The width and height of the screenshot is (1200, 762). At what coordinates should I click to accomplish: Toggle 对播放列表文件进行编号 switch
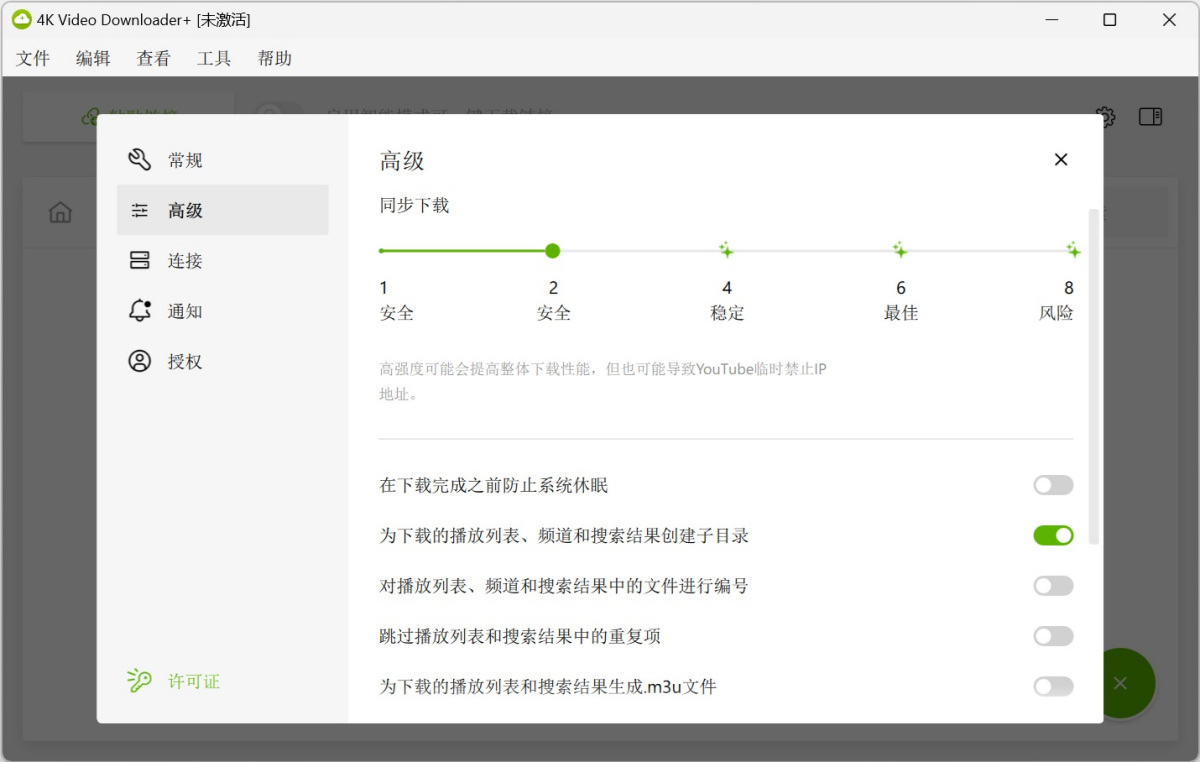1053,586
